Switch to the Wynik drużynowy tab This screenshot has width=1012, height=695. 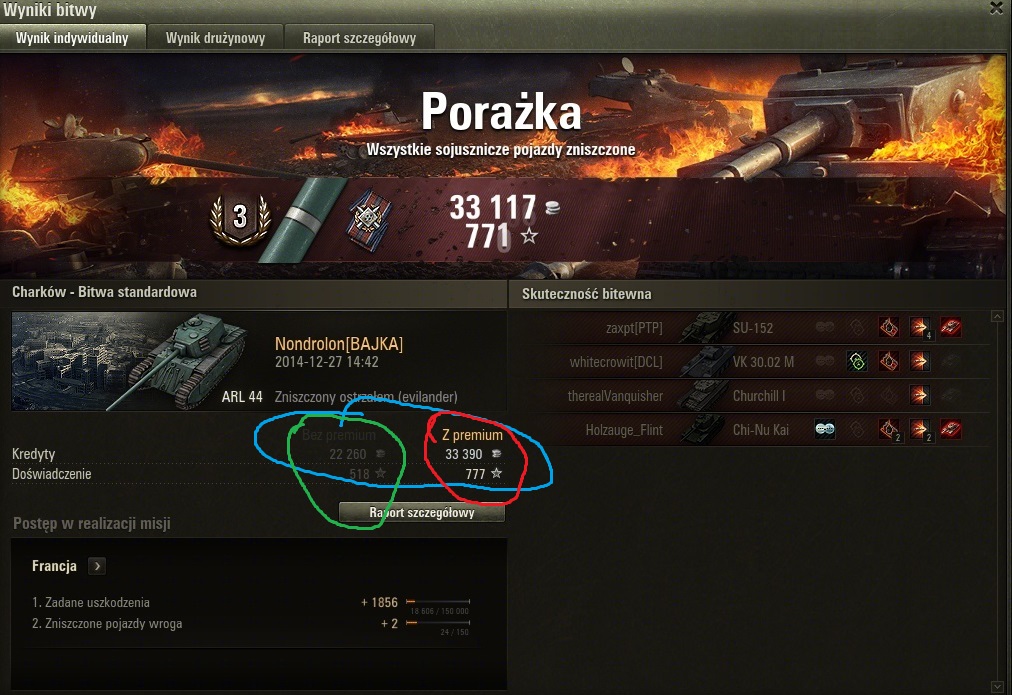click(216, 37)
